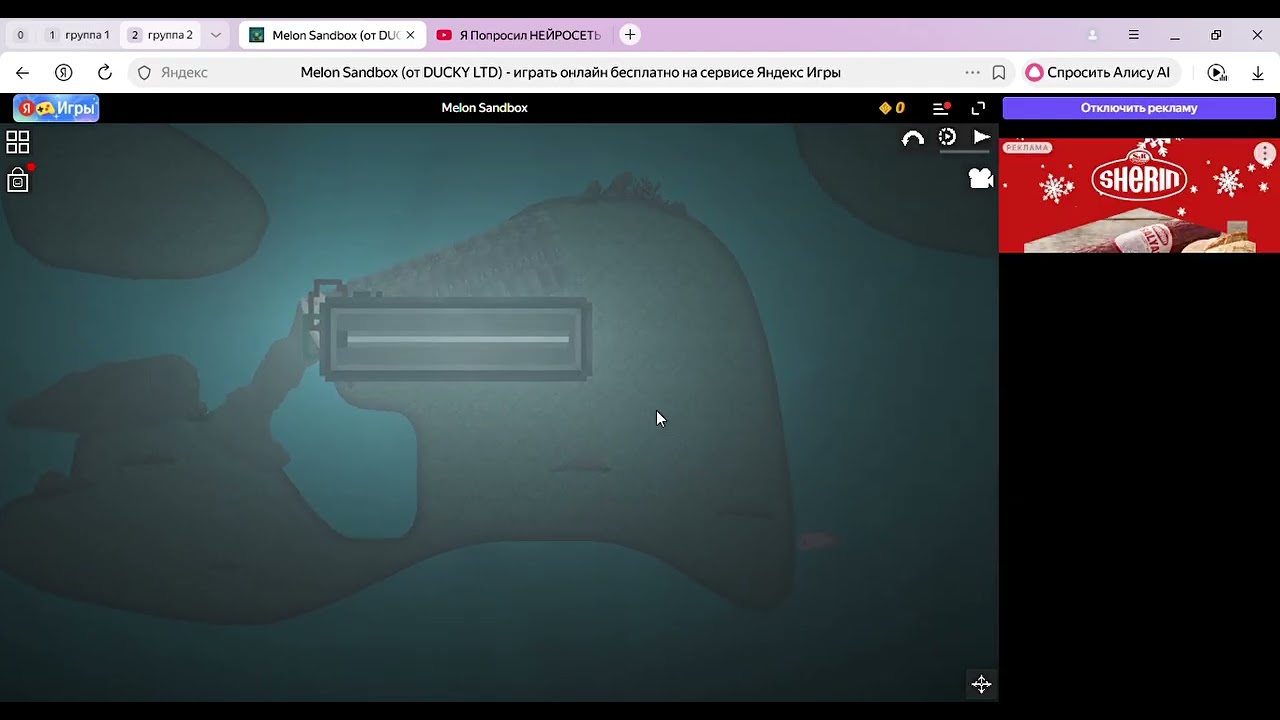Bookmark this page
The width and height of the screenshot is (1280, 720).
pos(999,73)
